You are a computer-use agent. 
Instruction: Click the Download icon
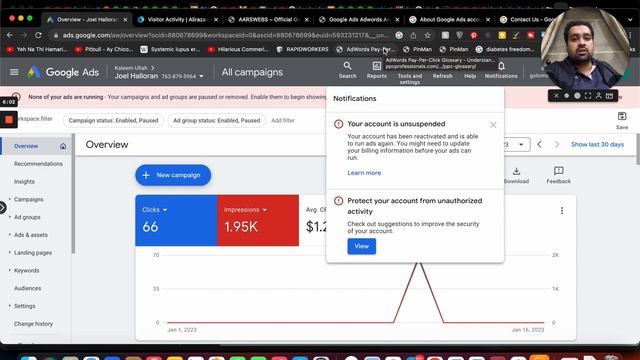(516, 171)
